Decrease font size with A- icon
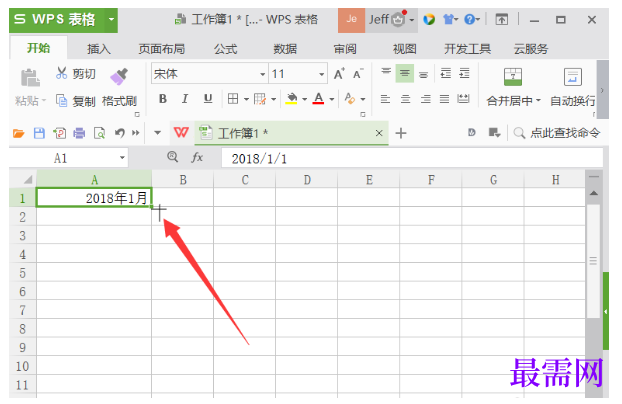The width and height of the screenshot is (622, 404). point(358,74)
